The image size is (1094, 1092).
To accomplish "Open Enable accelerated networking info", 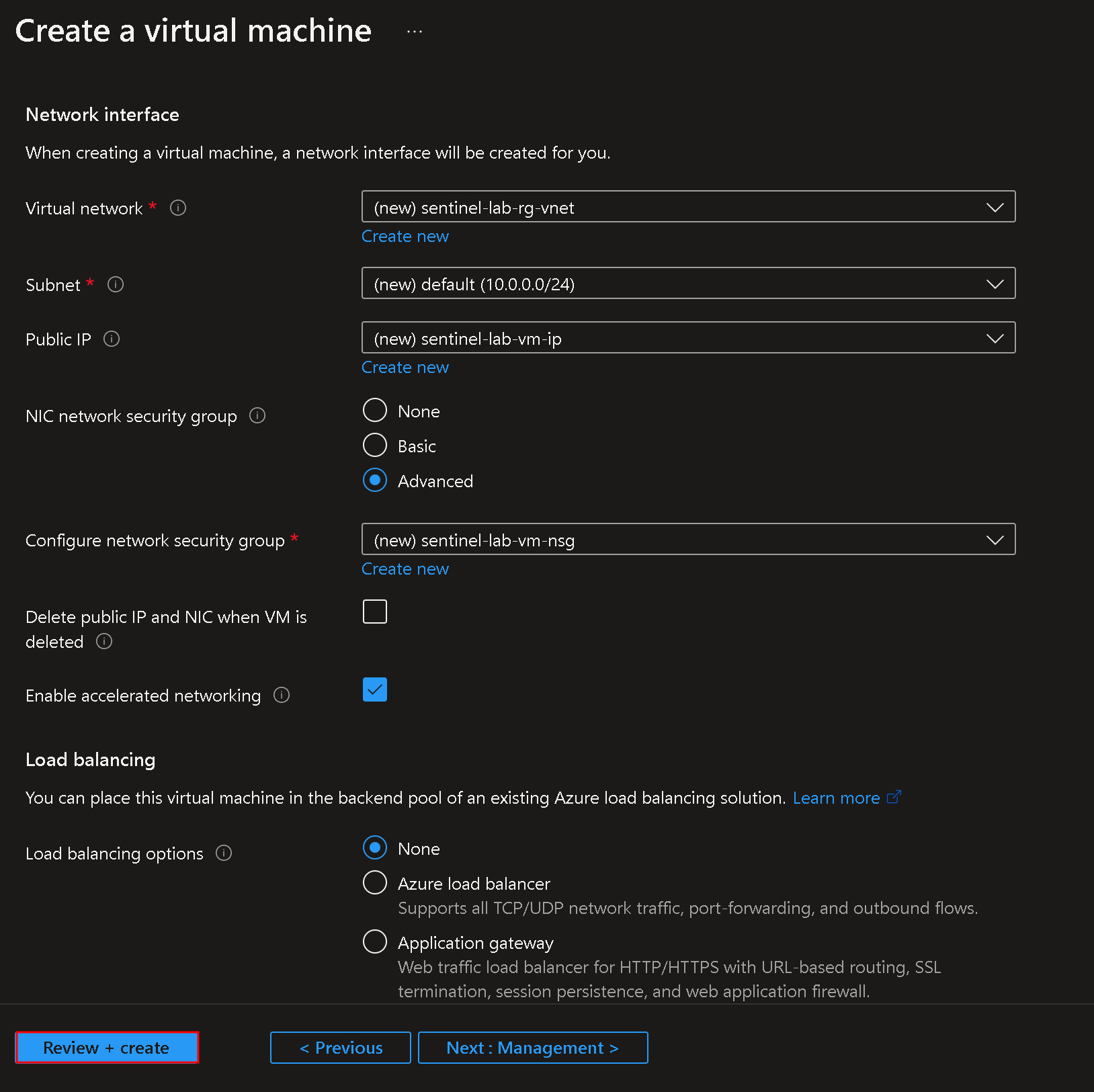I will tap(282, 695).
